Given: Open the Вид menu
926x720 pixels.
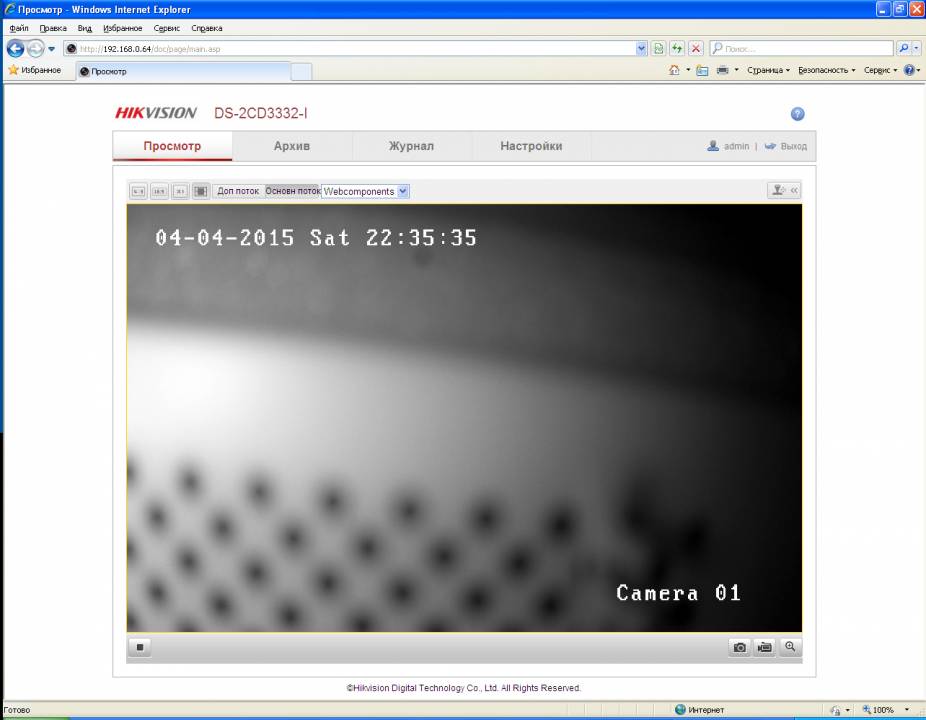Looking at the screenshot, I should (84, 28).
